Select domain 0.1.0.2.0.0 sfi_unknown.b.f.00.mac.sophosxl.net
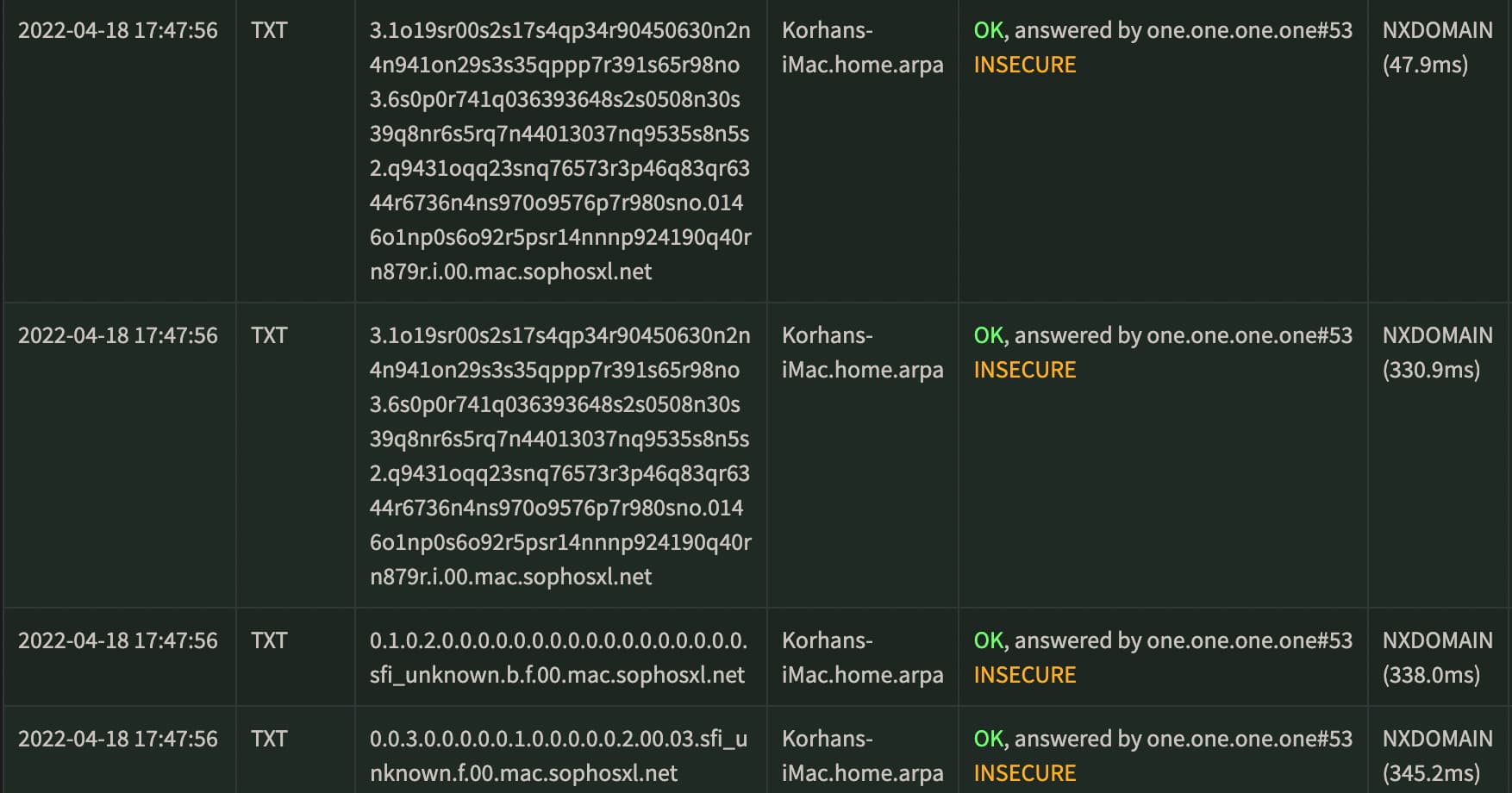Image resolution: width=1512 pixels, height=793 pixels. pos(559,658)
